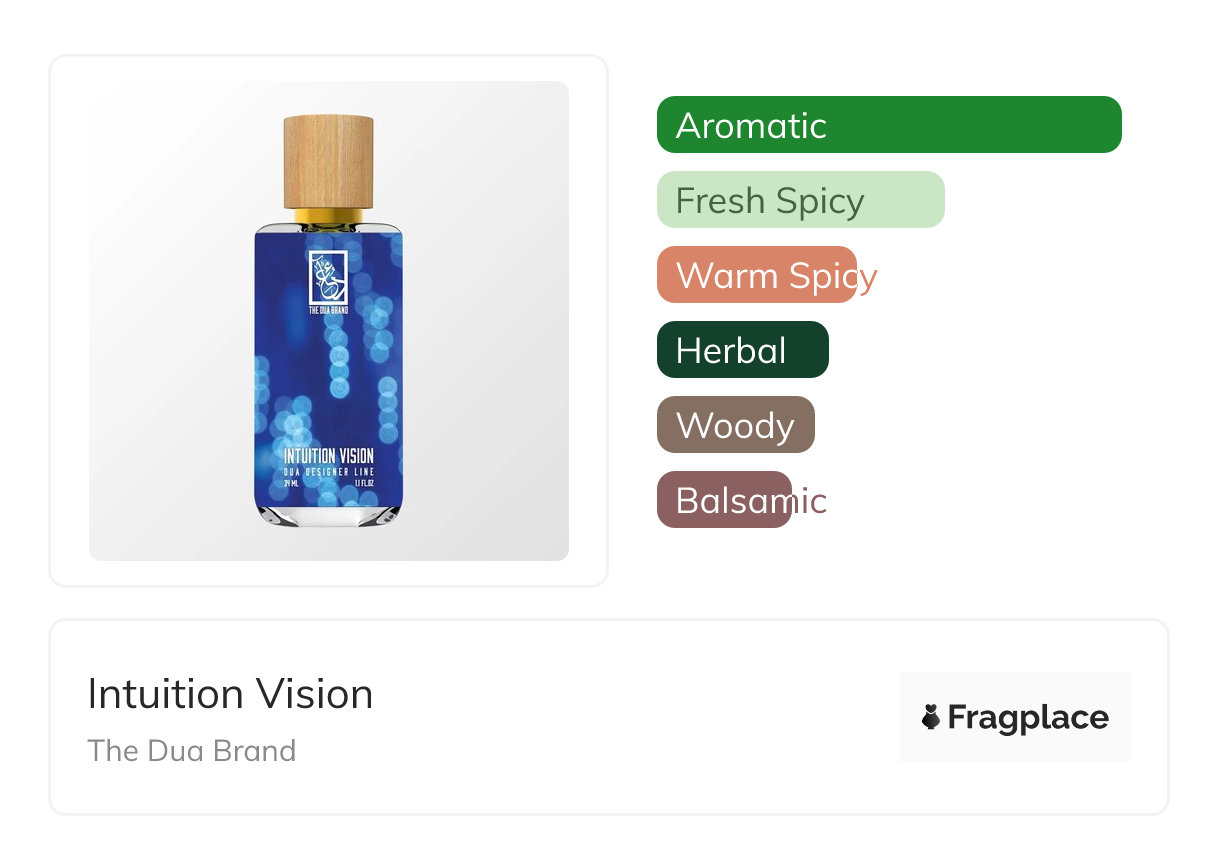Image resolution: width=1218 pixels, height=864 pixels.
Task: Select the Balsamic accord bar
Action: click(724, 500)
